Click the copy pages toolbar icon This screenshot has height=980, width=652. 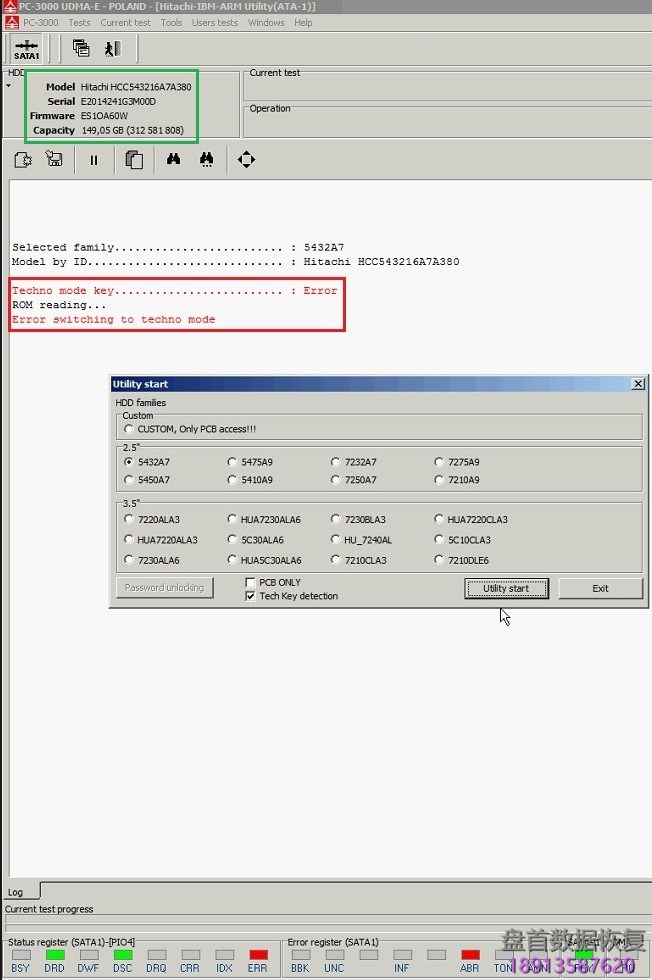(133, 159)
